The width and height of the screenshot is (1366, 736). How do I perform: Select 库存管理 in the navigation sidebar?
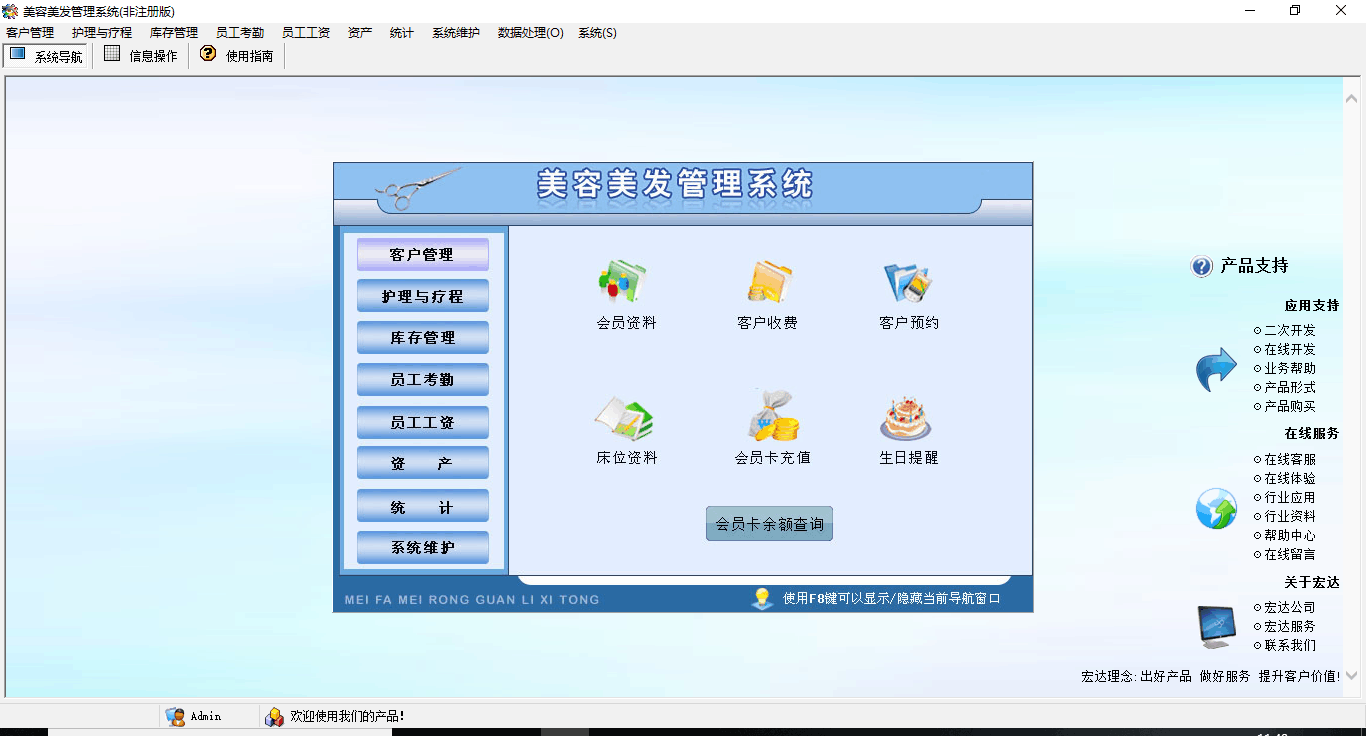pyautogui.click(x=423, y=338)
